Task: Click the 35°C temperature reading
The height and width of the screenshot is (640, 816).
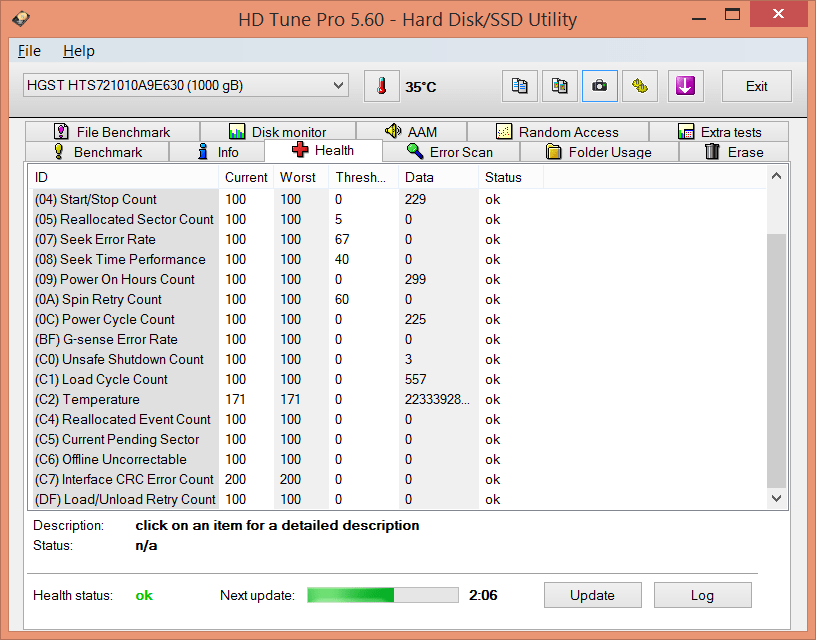Action: (x=420, y=87)
